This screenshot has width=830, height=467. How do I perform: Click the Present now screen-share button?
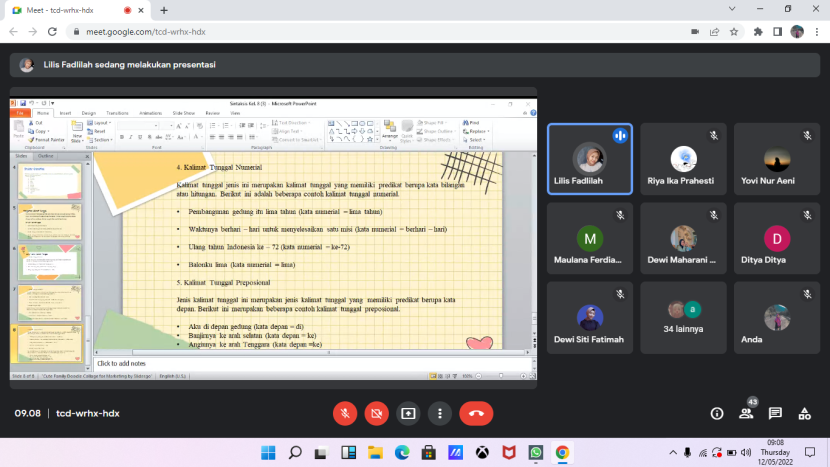pyautogui.click(x=408, y=413)
